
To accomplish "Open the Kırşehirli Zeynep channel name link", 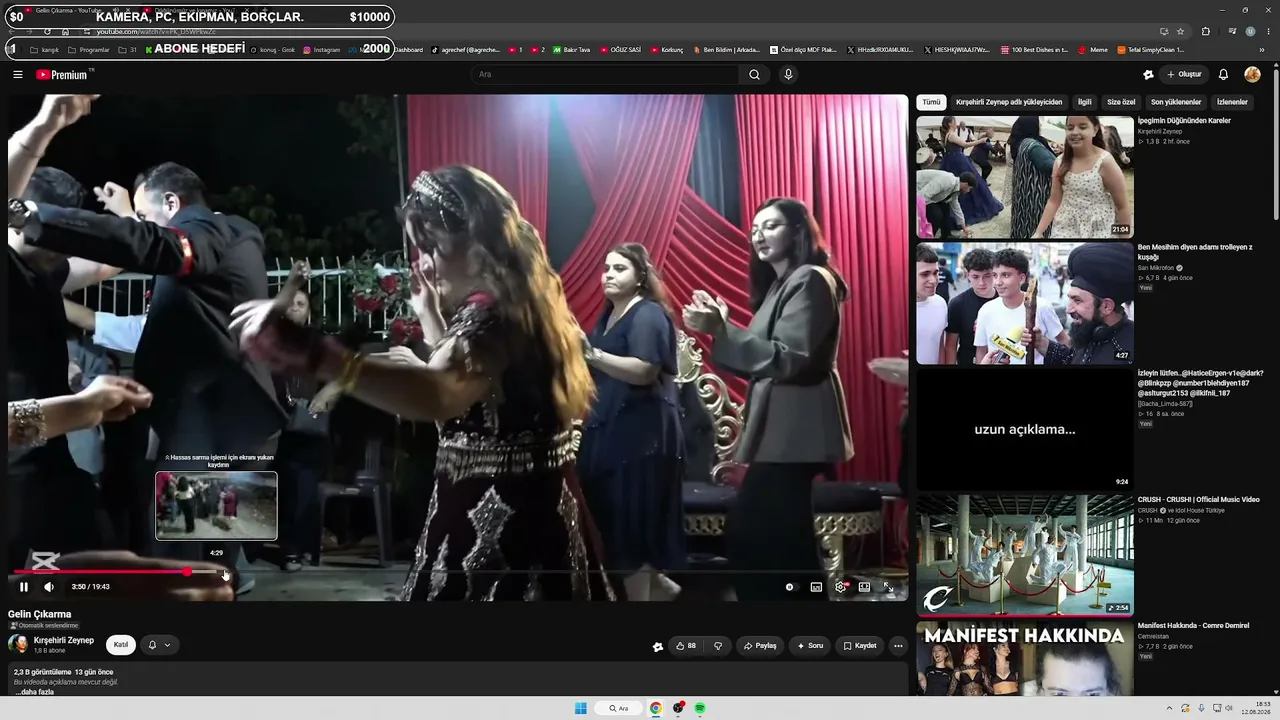I will [64, 640].
